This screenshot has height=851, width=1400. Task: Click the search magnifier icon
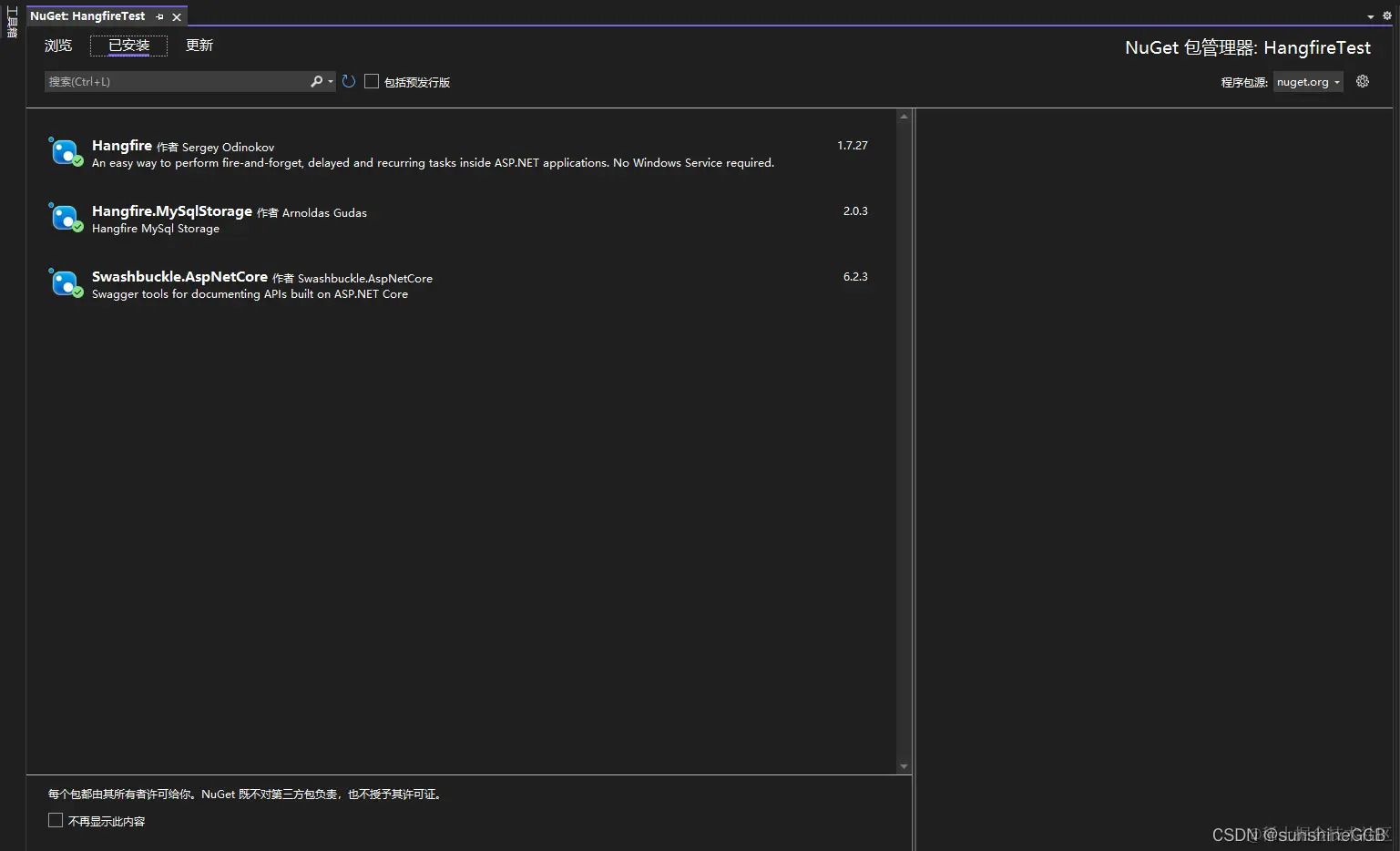tap(316, 81)
